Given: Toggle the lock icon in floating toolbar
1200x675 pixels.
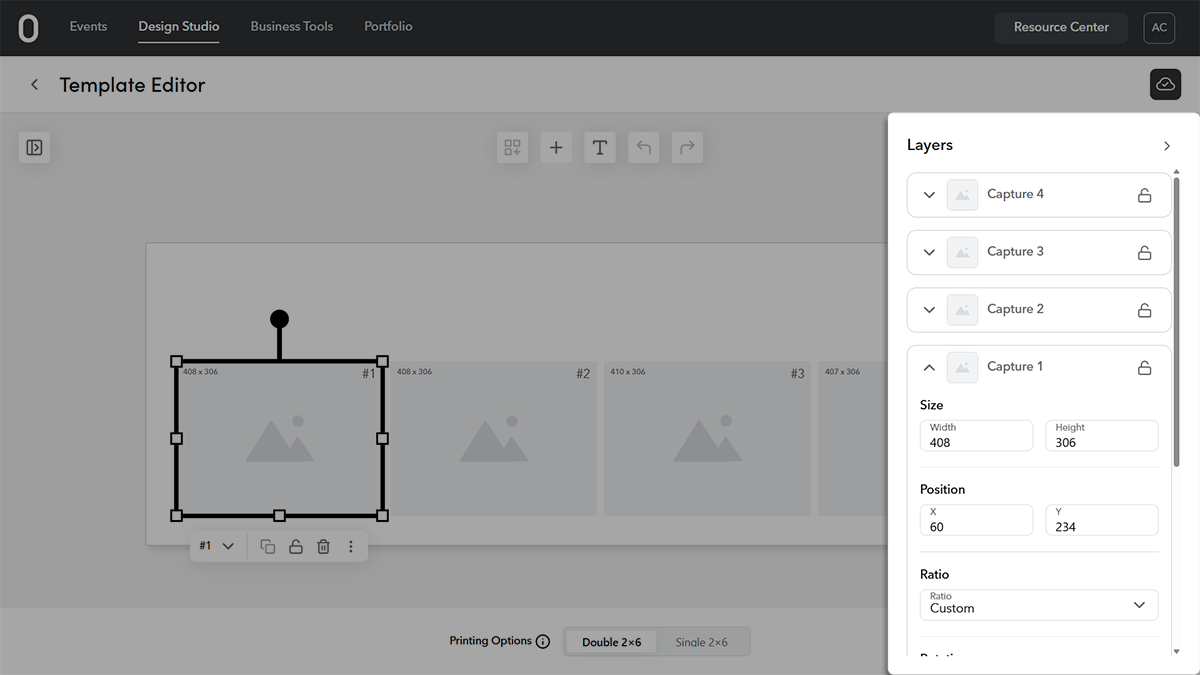Looking at the screenshot, I should tap(296, 546).
